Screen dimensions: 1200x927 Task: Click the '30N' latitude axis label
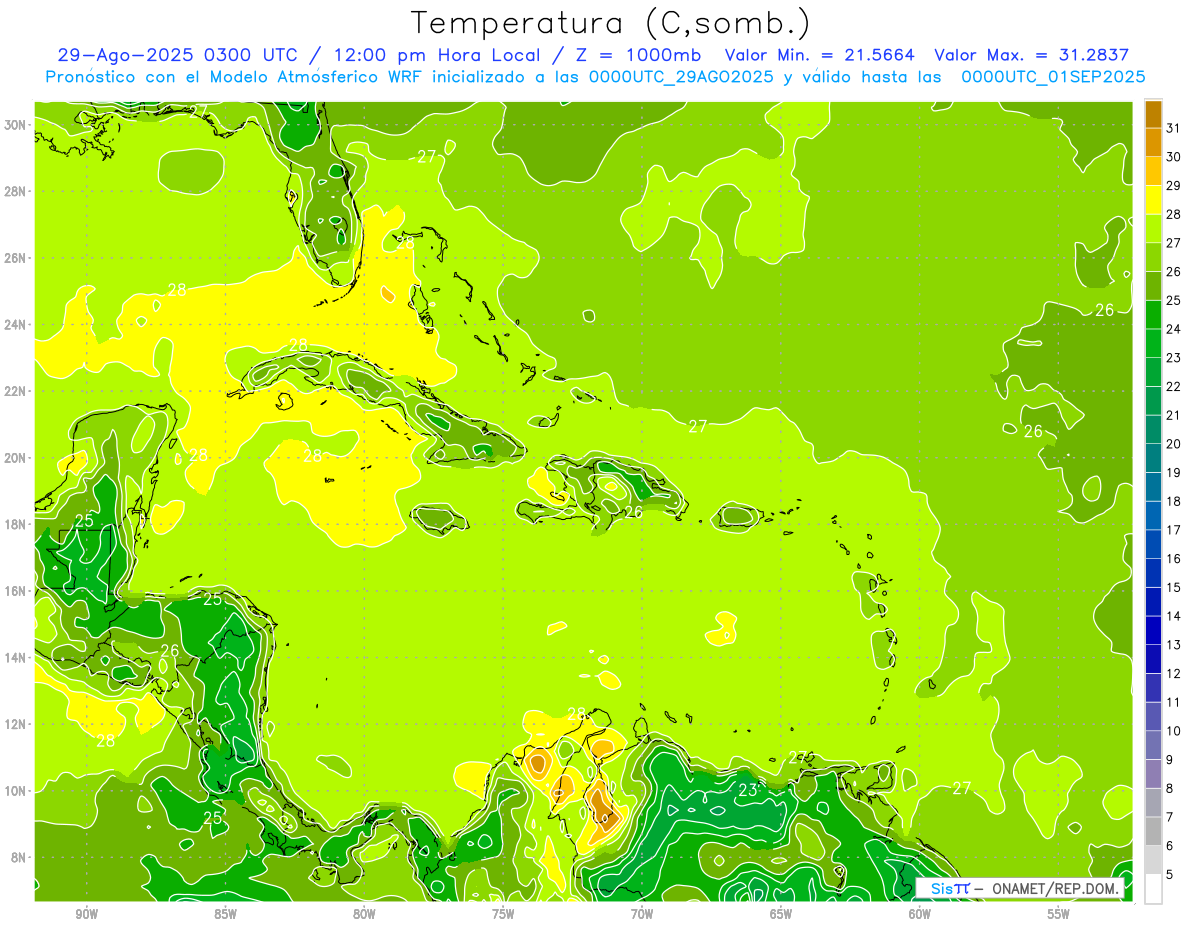(15, 125)
